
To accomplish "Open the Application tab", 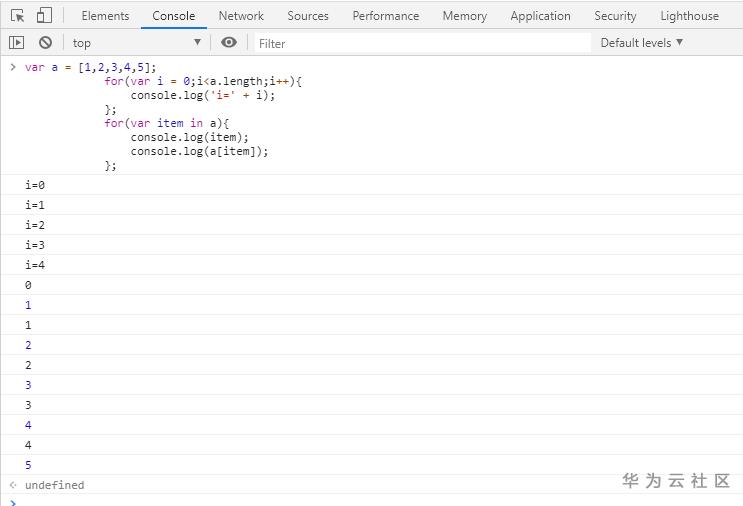I will [x=540, y=16].
